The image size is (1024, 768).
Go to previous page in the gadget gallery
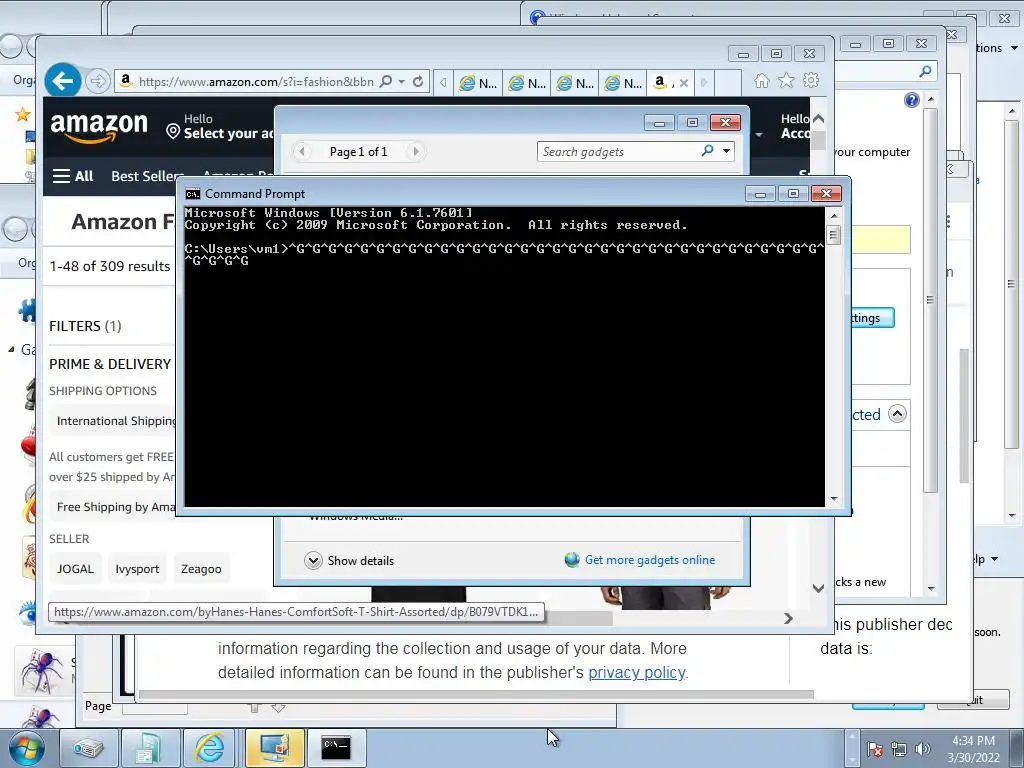[302, 152]
